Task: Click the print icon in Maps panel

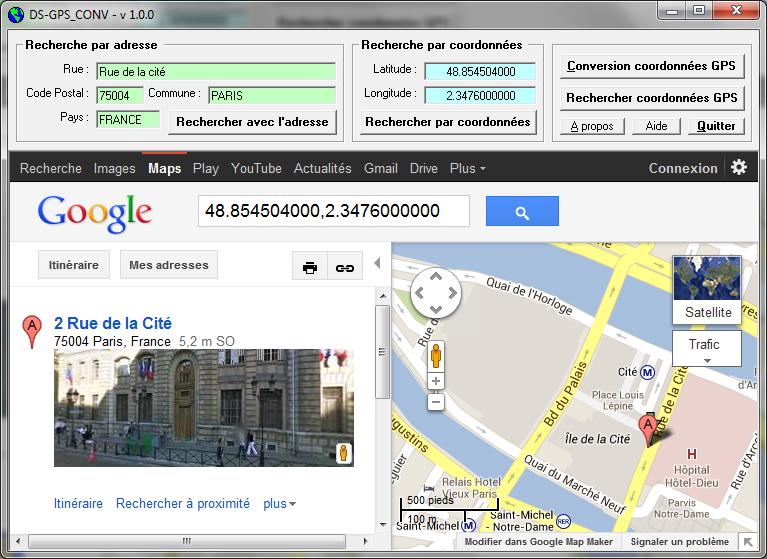Action: click(310, 267)
